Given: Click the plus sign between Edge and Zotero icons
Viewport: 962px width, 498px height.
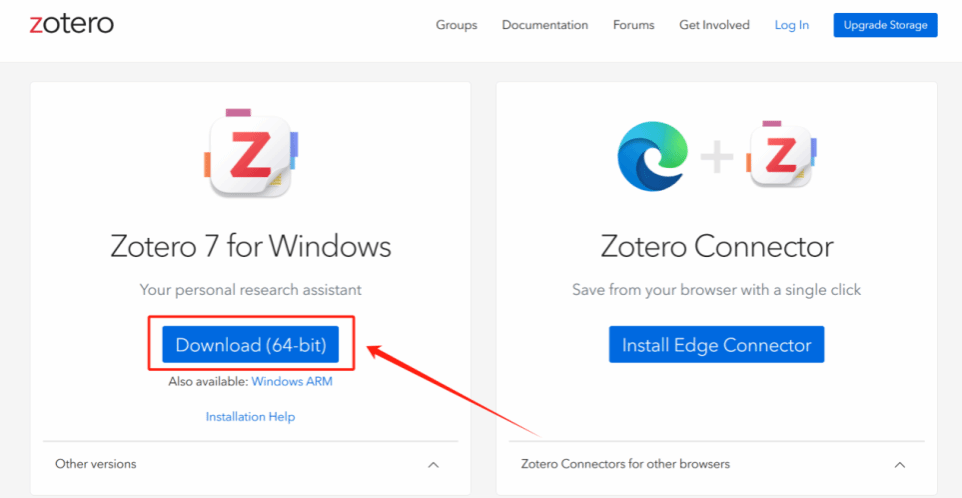Looking at the screenshot, I should 718,155.
